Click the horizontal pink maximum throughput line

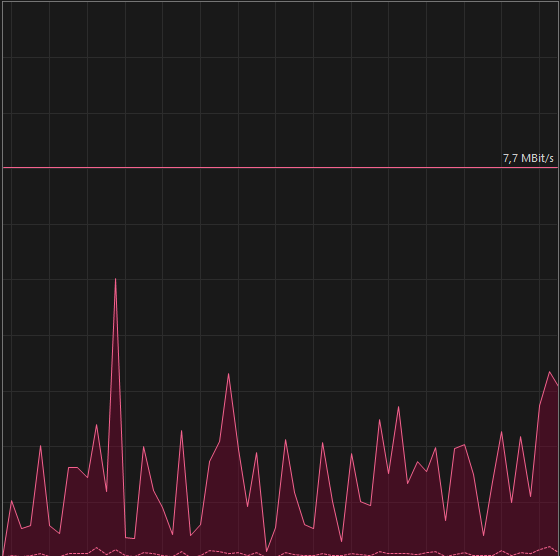click(x=280, y=167)
